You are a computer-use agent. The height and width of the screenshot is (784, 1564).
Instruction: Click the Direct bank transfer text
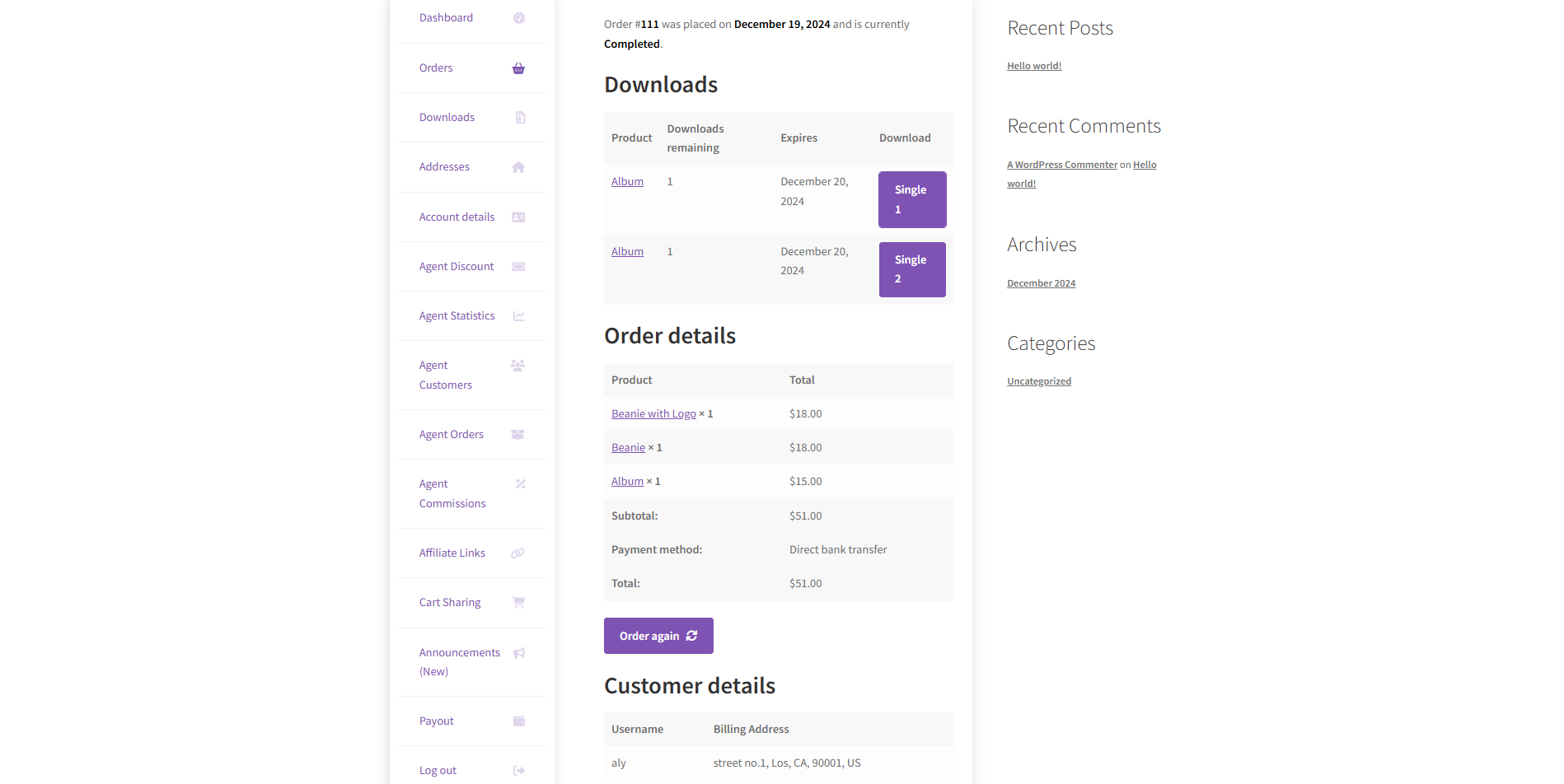[838, 550]
